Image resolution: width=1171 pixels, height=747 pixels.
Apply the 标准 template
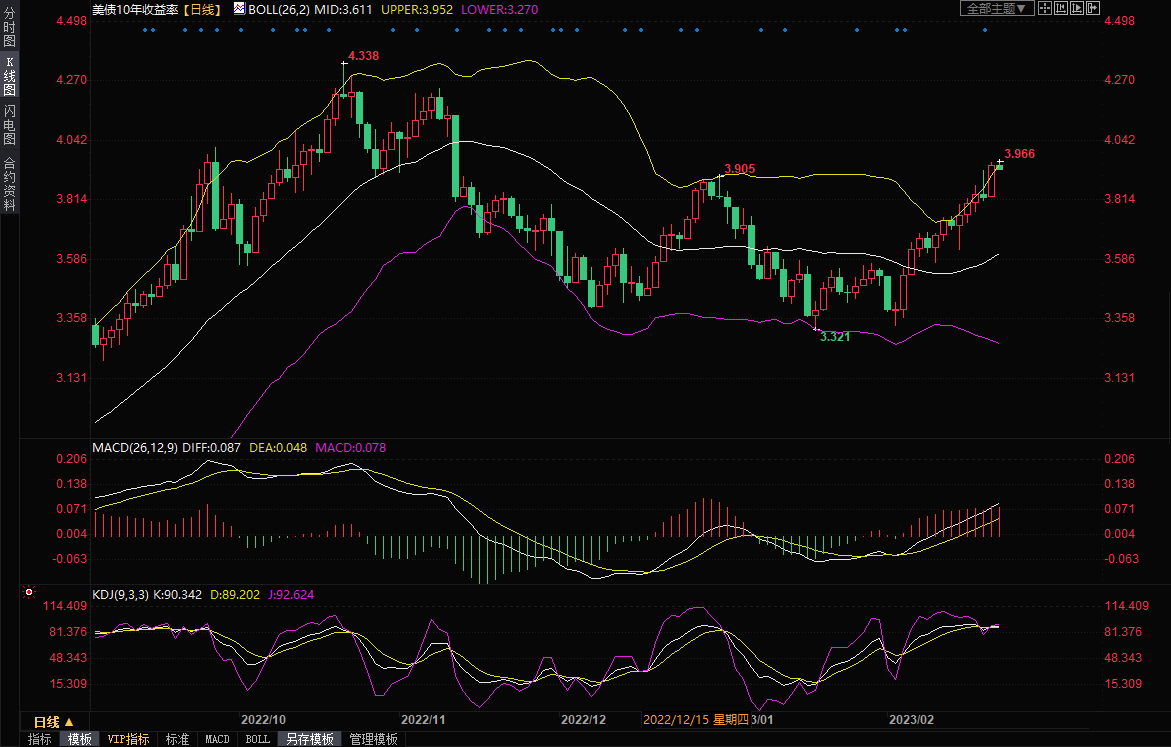[x=177, y=739]
